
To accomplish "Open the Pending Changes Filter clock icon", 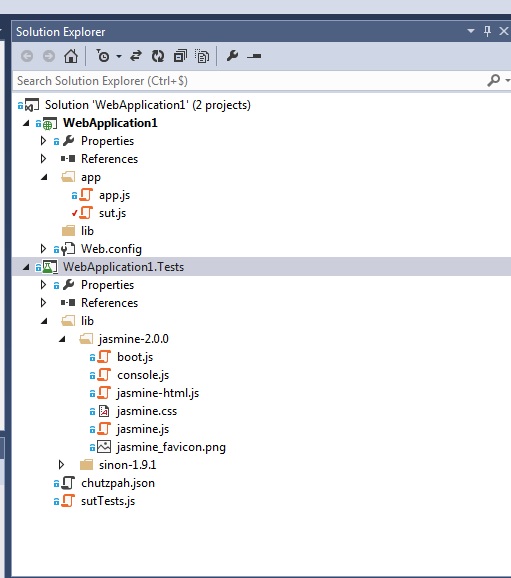I will tap(103, 56).
